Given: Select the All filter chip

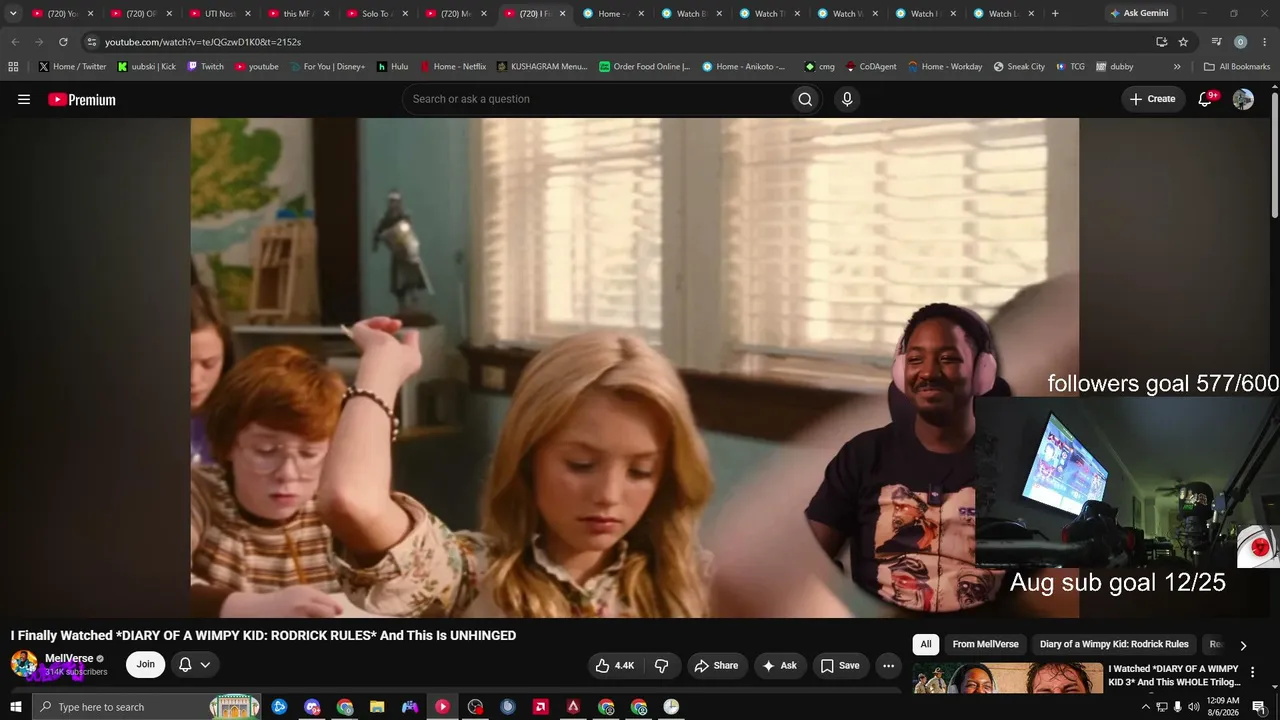Looking at the screenshot, I should click(x=926, y=644).
